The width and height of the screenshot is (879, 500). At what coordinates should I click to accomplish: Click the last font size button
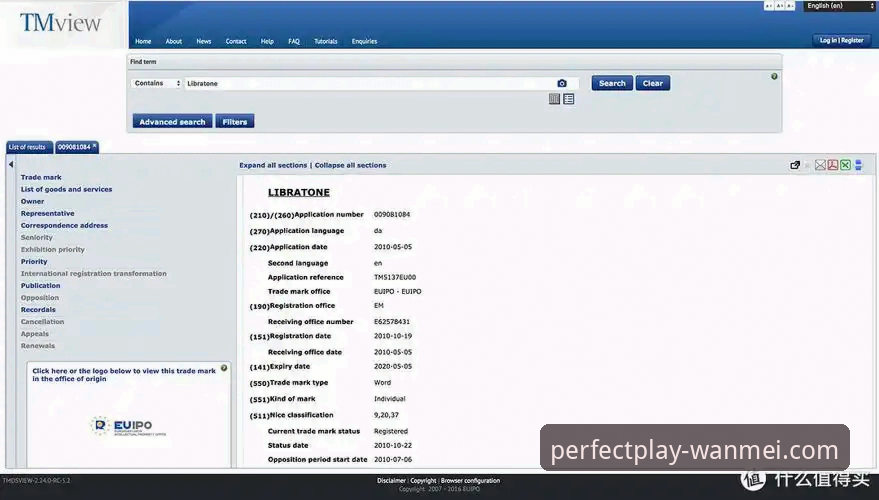click(x=790, y=6)
